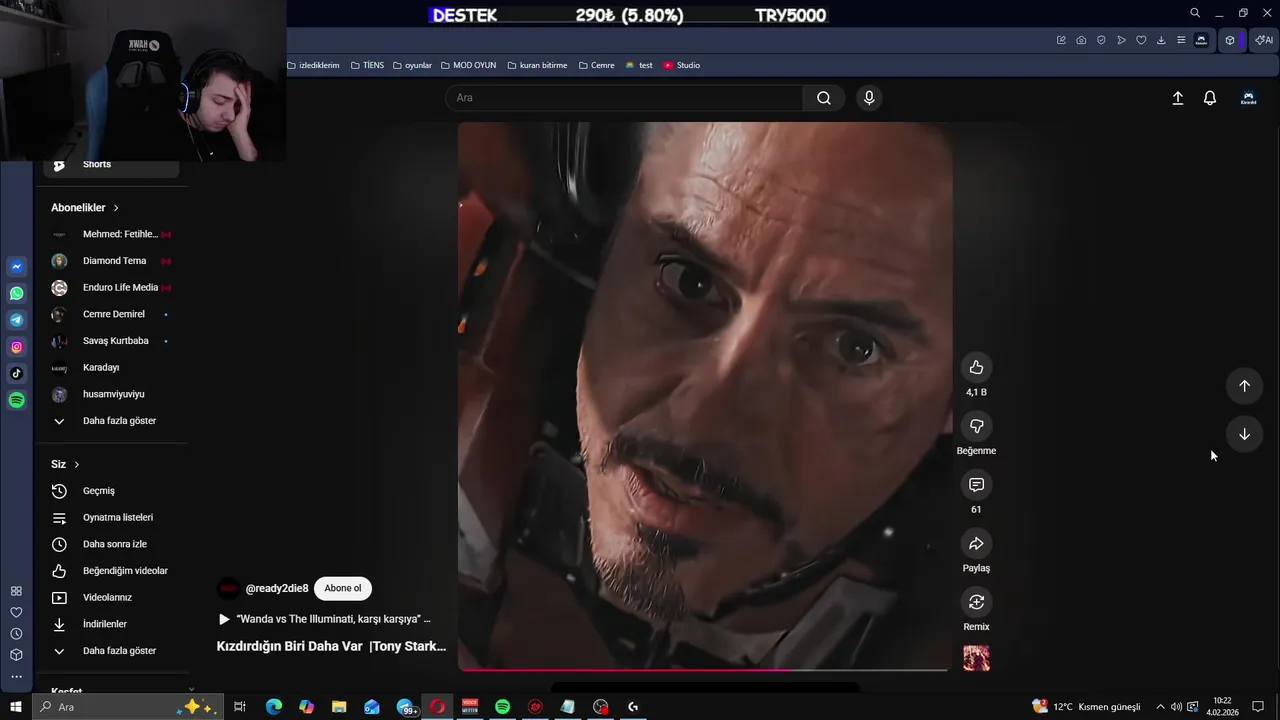This screenshot has width=1280, height=720.
Task: Open the Cemre Demirel subscription
Action: coord(111,314)
